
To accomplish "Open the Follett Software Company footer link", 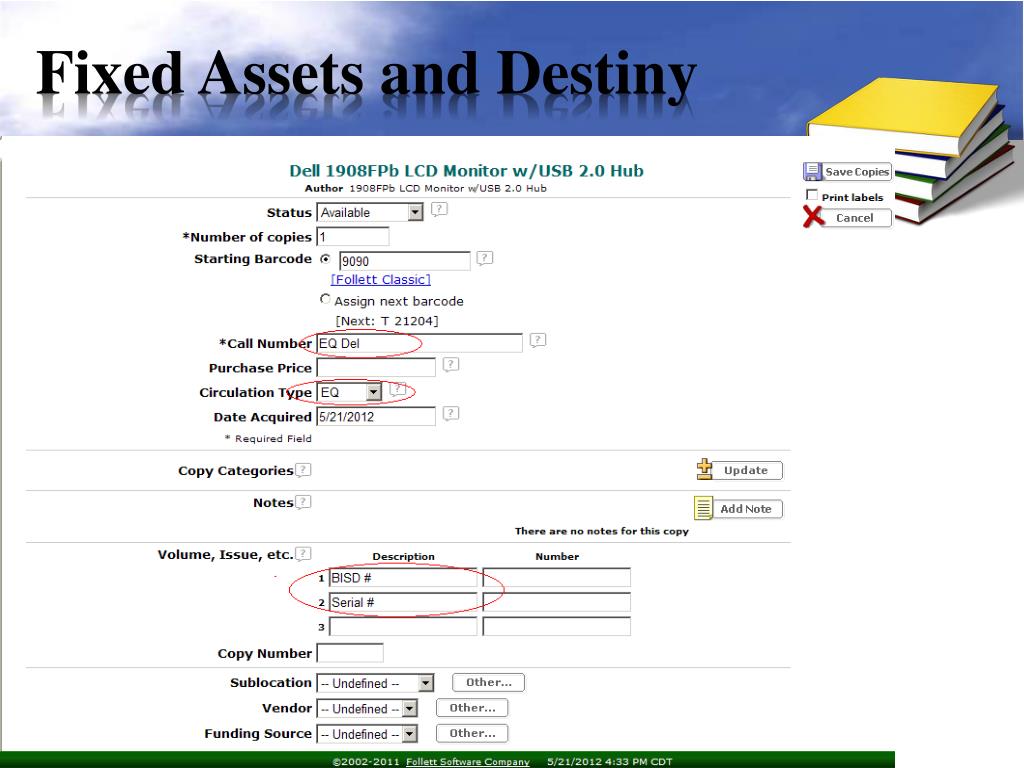I will pyautogui.click(x=468, y=761).
